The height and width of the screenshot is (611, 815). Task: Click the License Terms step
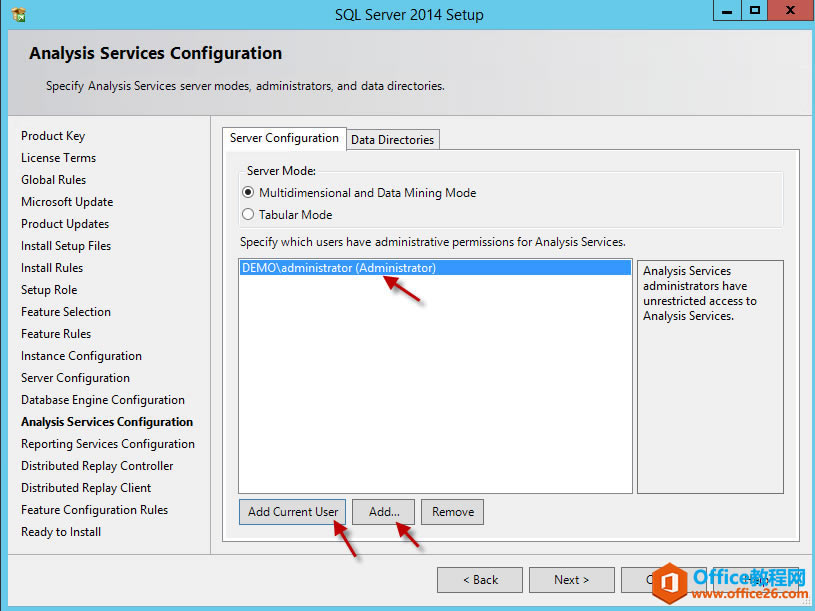pos(58,157)
